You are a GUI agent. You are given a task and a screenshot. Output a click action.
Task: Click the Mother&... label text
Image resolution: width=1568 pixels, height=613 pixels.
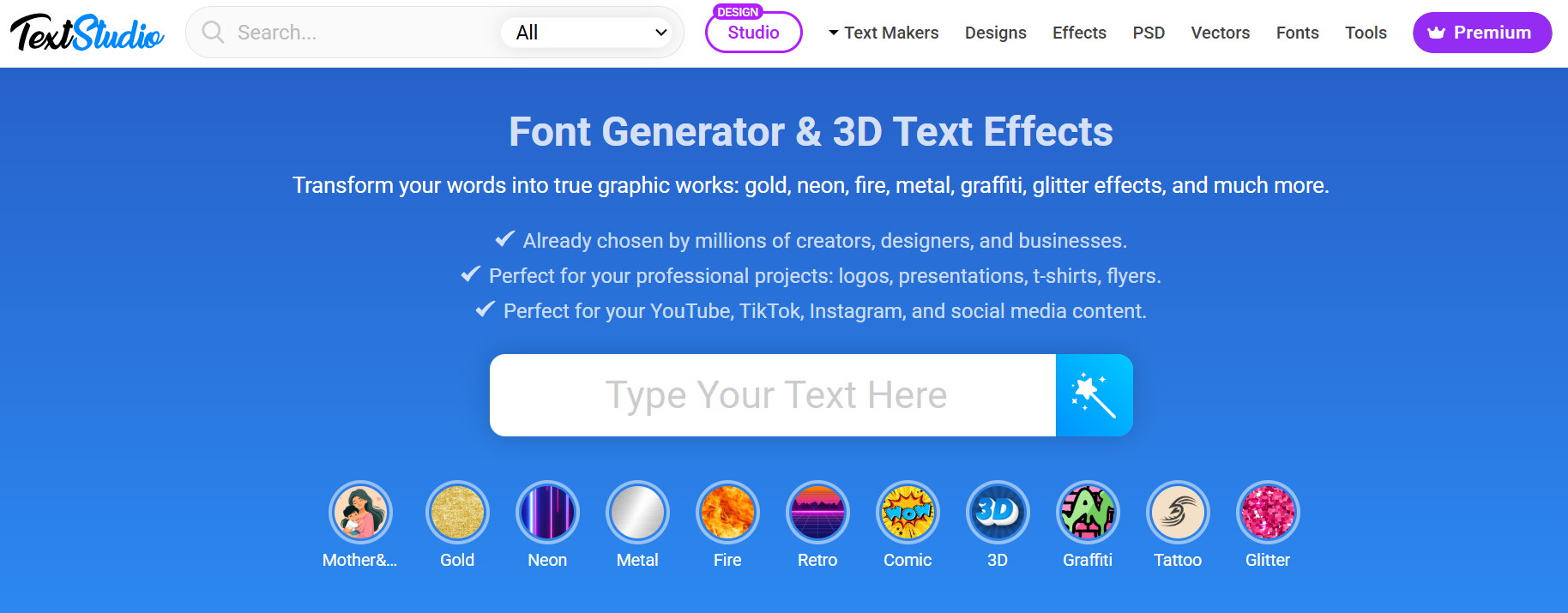tap(360, 560)
